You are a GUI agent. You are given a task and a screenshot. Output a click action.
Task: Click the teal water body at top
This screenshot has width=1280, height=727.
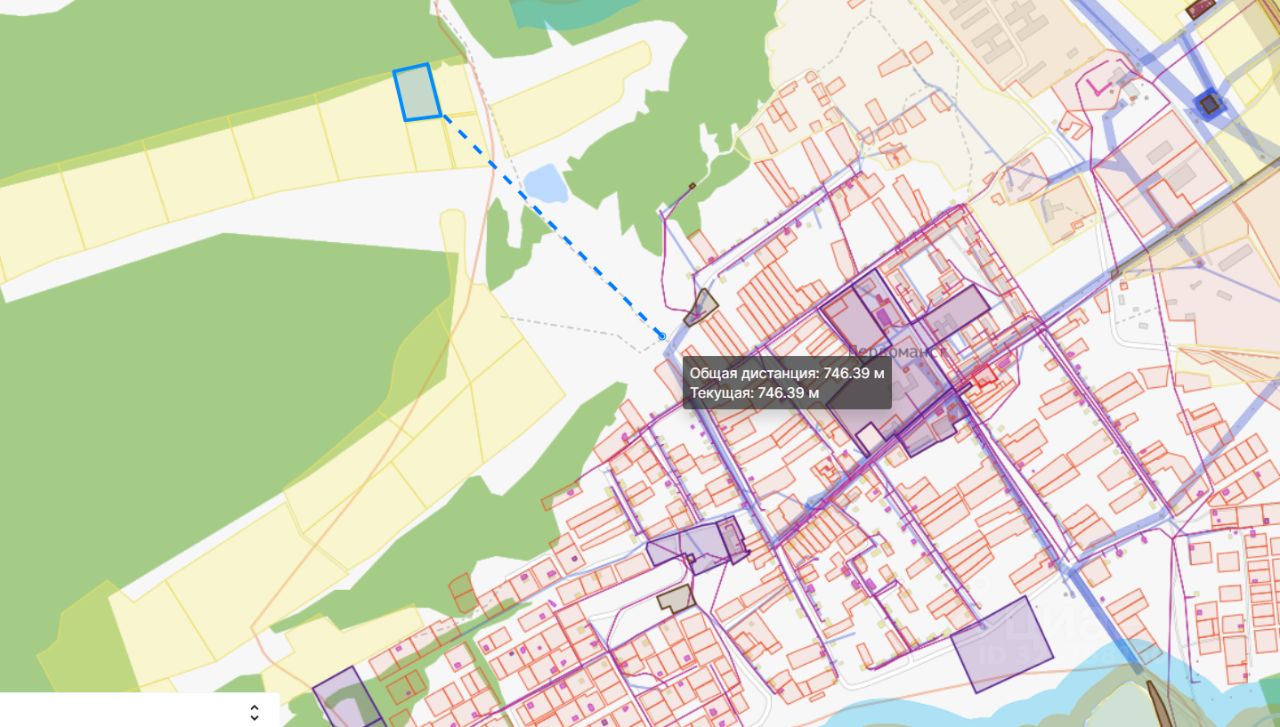[574, 12]
